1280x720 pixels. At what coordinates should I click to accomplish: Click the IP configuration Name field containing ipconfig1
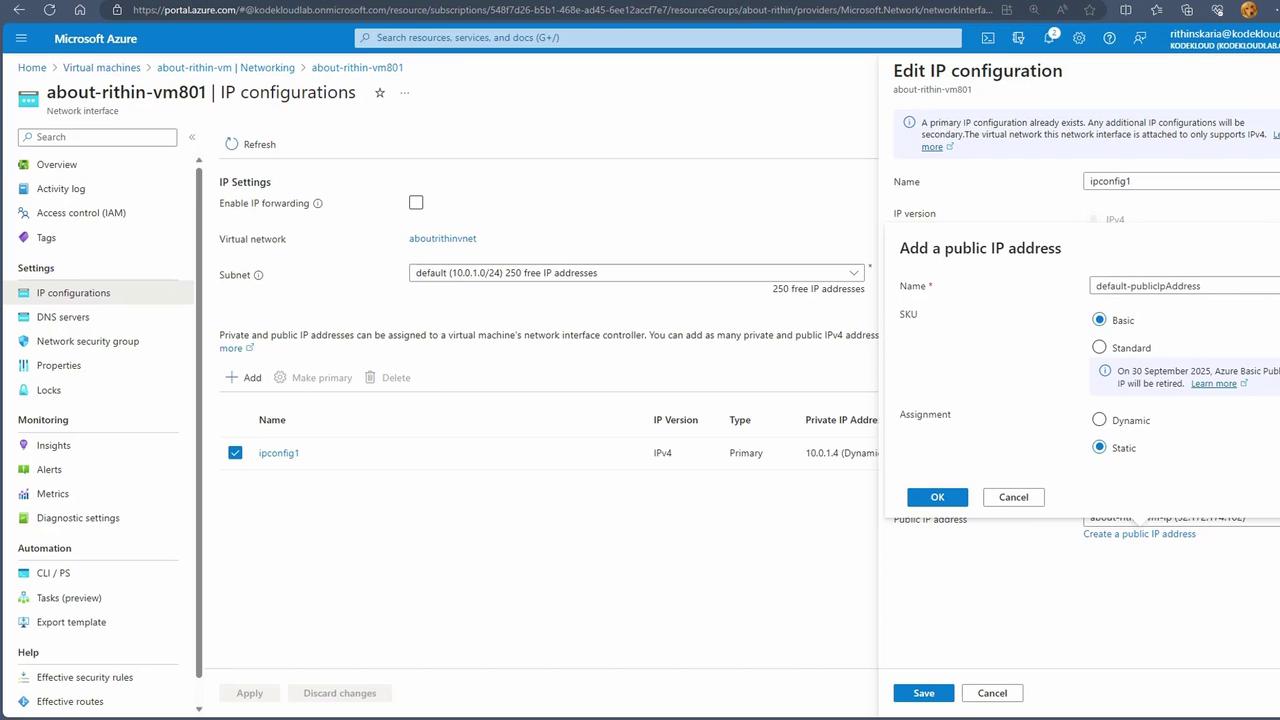tap(1181, 181)
